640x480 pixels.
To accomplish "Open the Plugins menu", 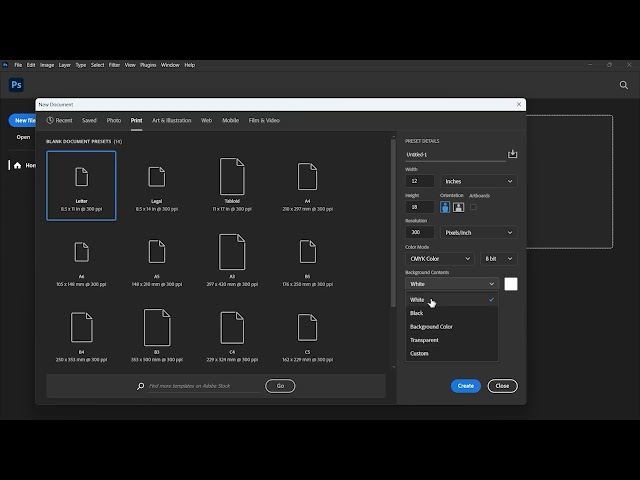I will 148,65.
